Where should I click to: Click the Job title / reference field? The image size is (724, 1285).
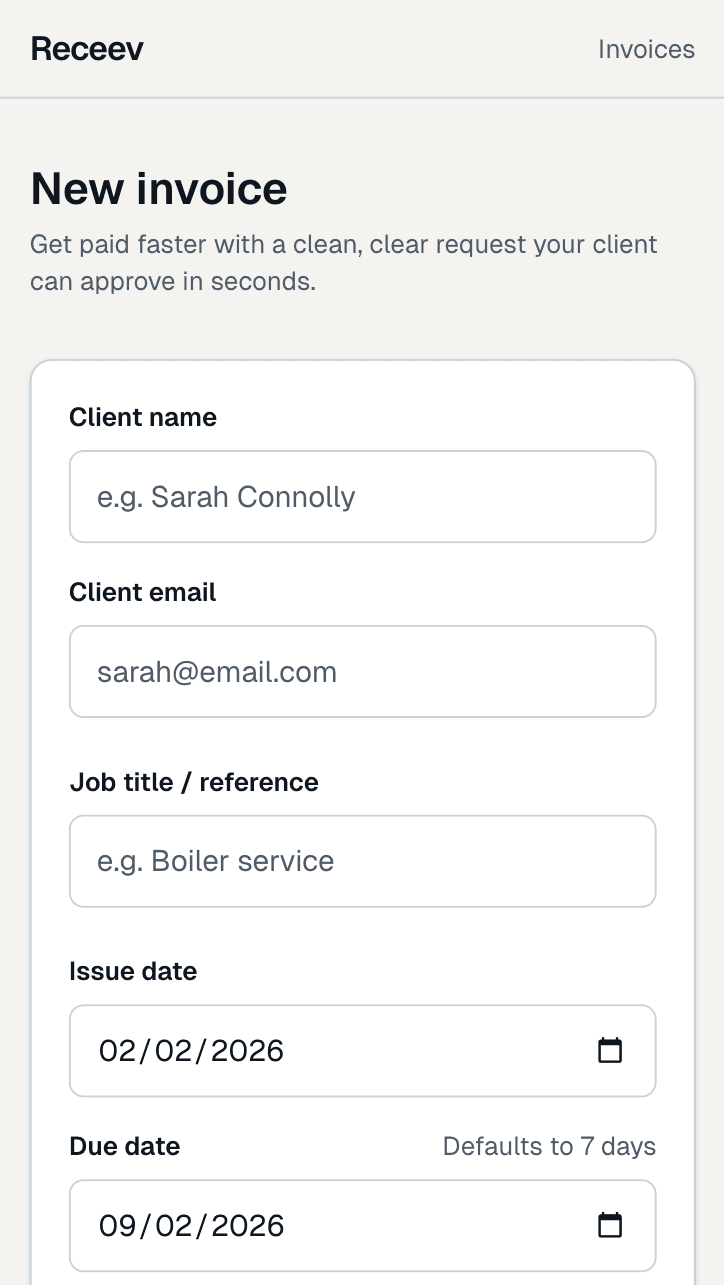click(362, 861)
